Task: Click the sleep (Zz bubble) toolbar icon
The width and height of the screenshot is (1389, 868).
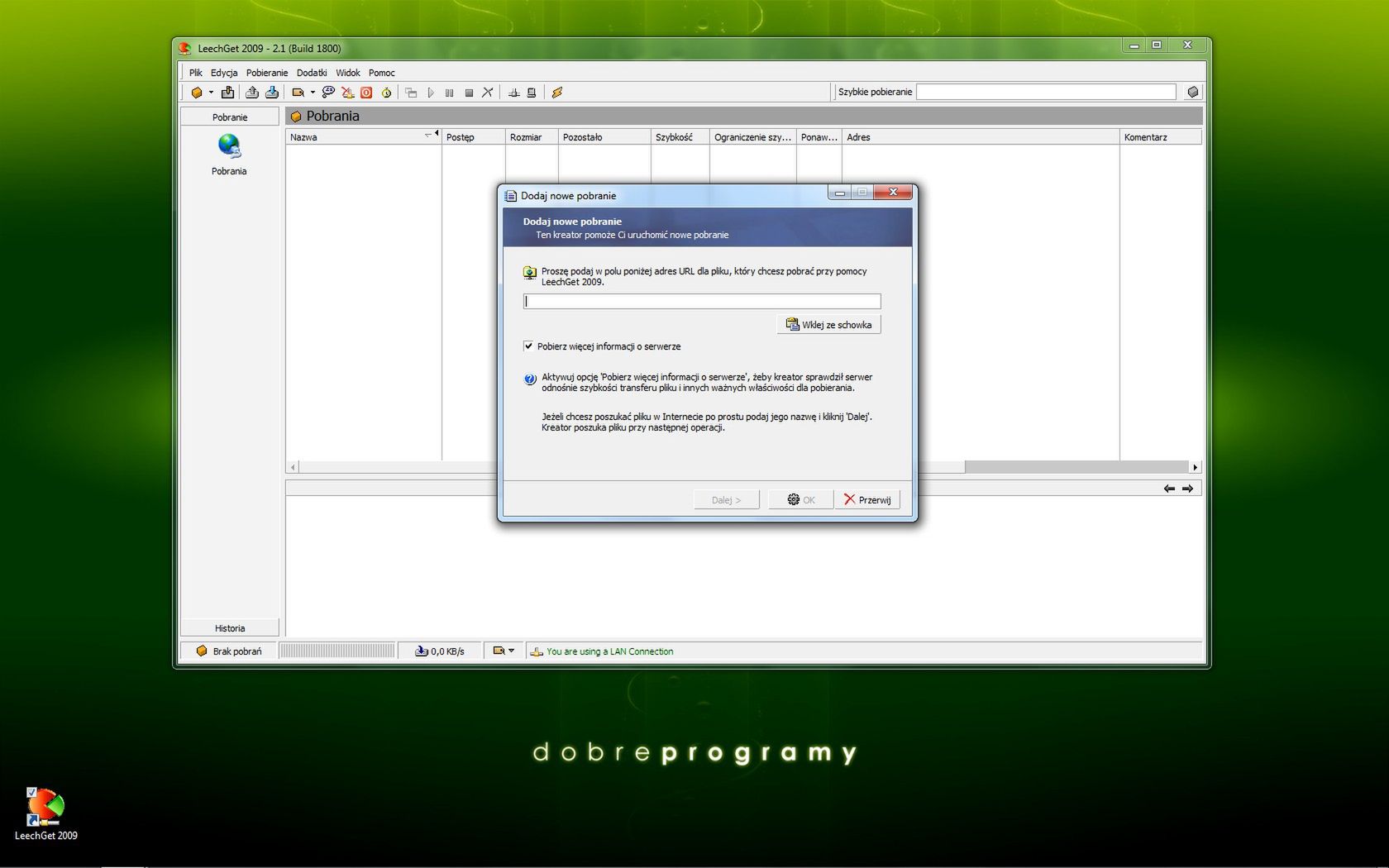Action: 328,93
